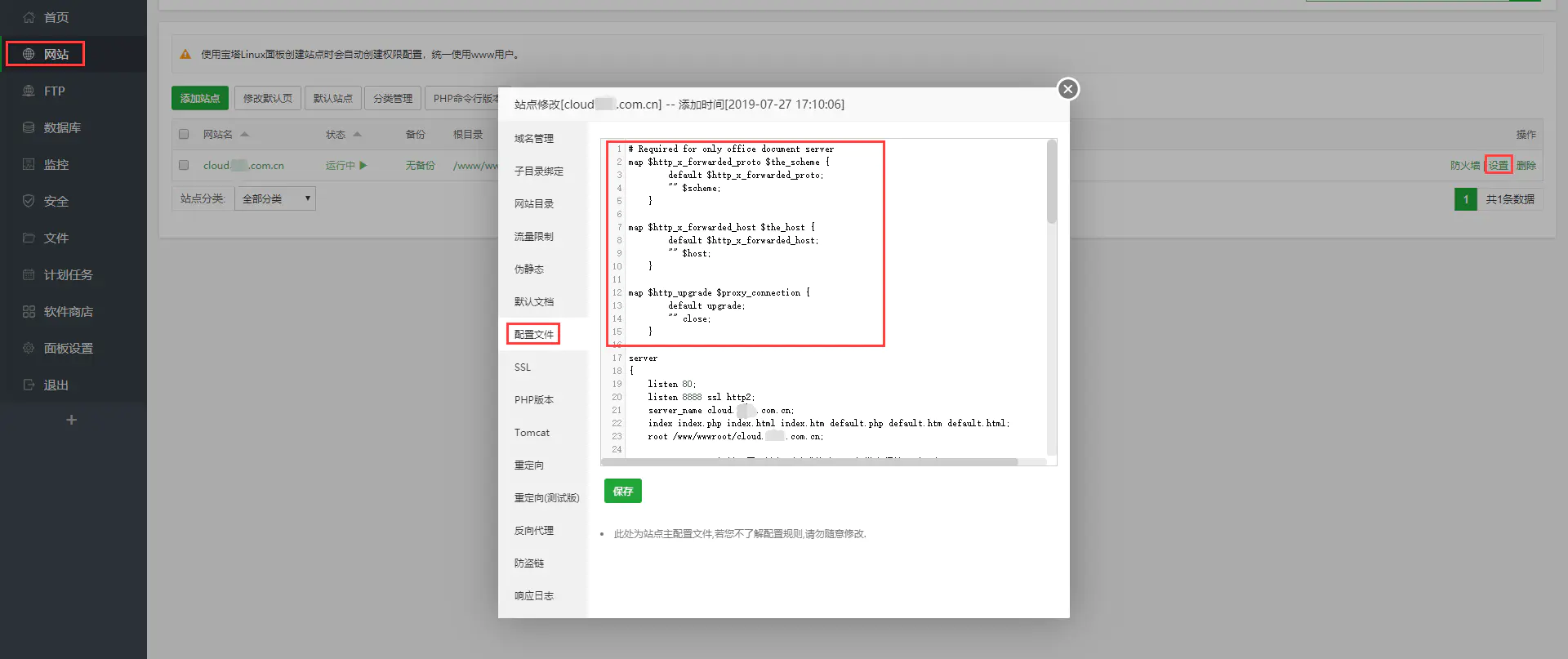Open the 反向代理 tab
This screenshot has height=659, width=1568.
pos(534,531)
